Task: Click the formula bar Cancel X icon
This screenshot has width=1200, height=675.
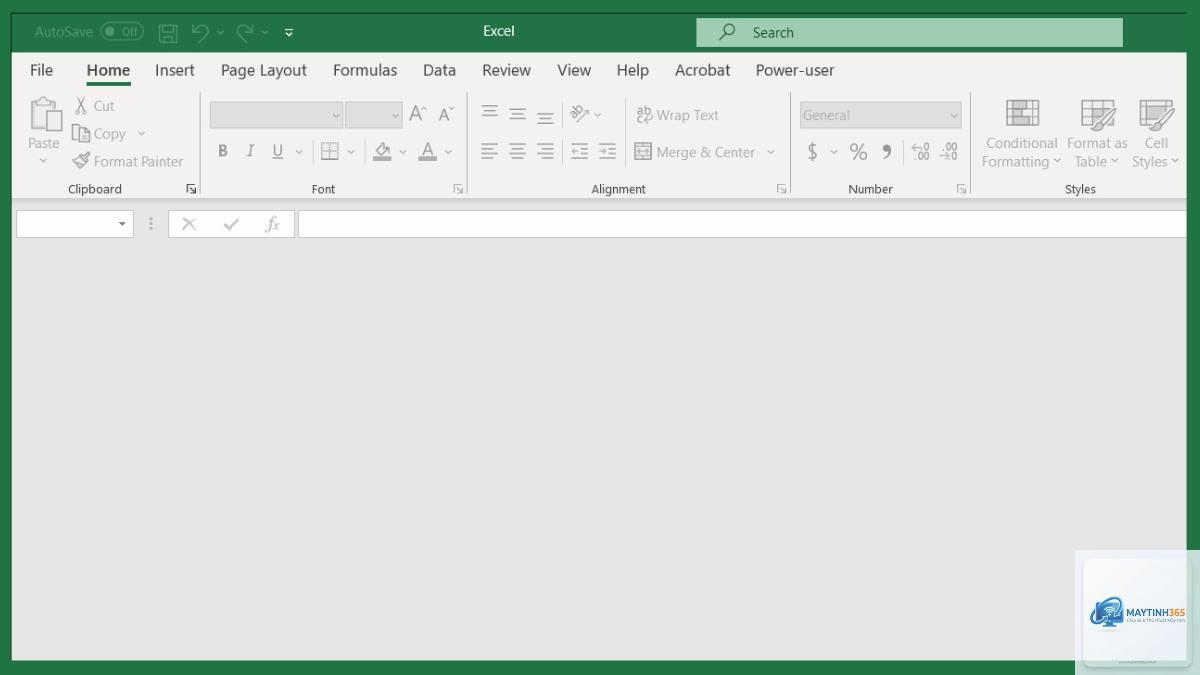Action: 189,224
